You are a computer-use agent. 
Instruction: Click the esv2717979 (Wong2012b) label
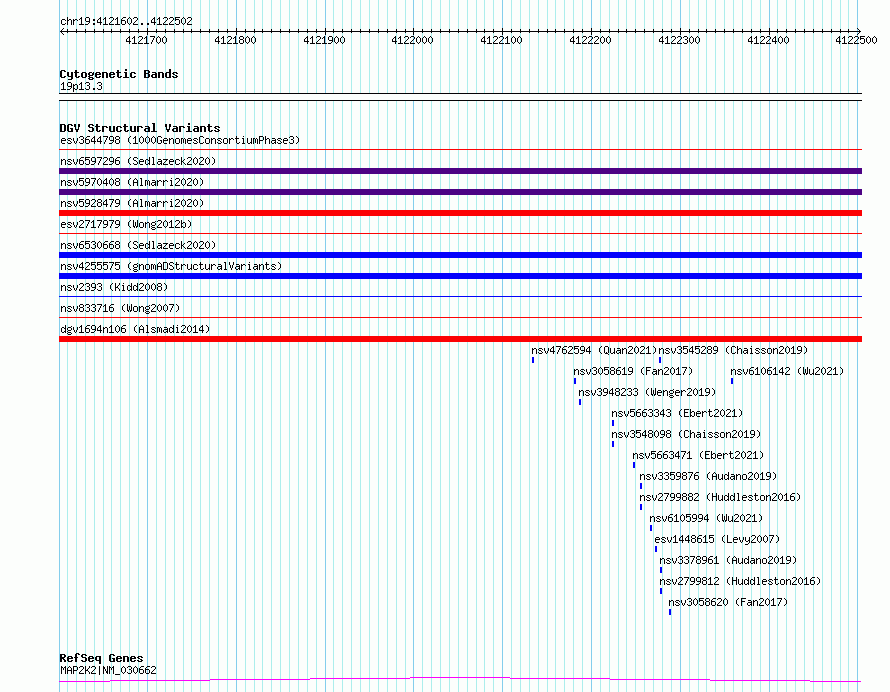126,224
